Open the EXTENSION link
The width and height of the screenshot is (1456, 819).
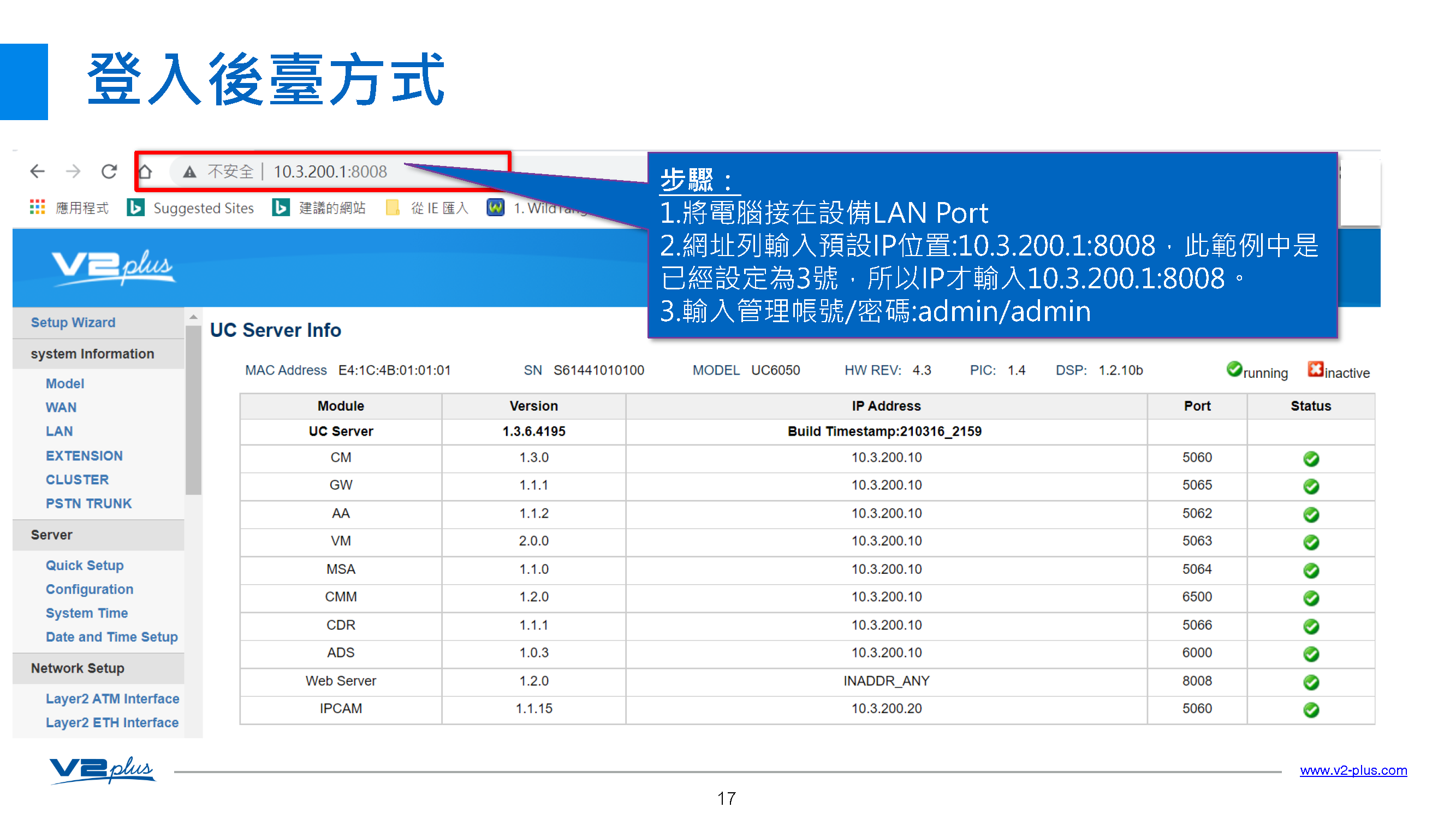tap(84, 455)
